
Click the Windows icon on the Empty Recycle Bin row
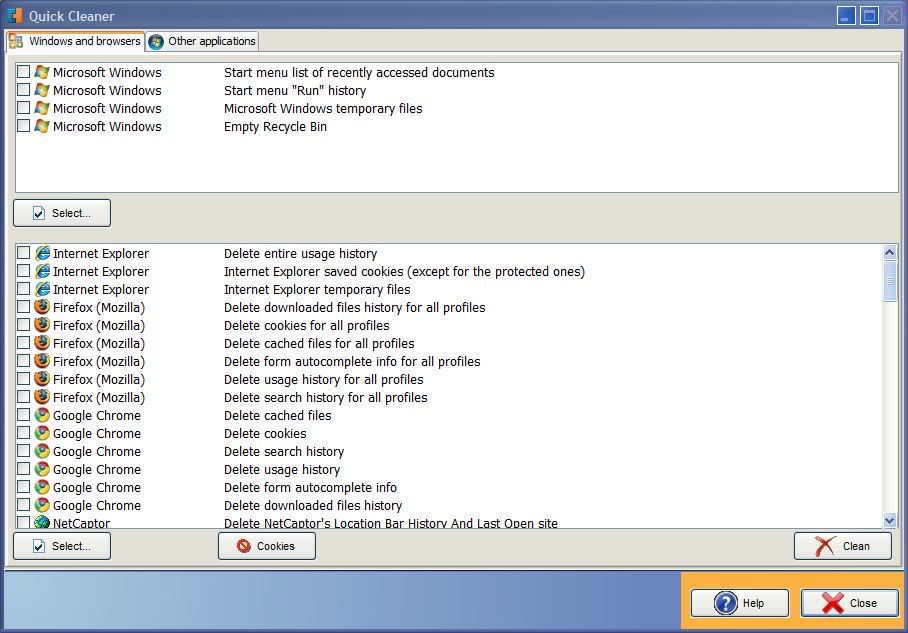(42, 126)
